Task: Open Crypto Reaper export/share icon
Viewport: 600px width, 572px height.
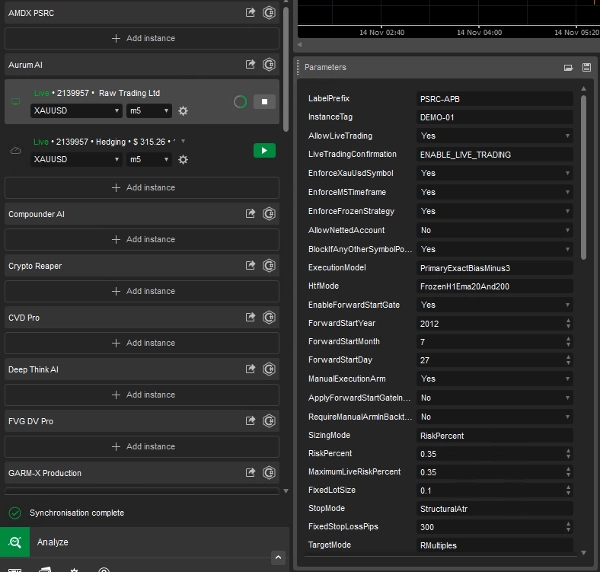Action: click(x=250, y=266)
